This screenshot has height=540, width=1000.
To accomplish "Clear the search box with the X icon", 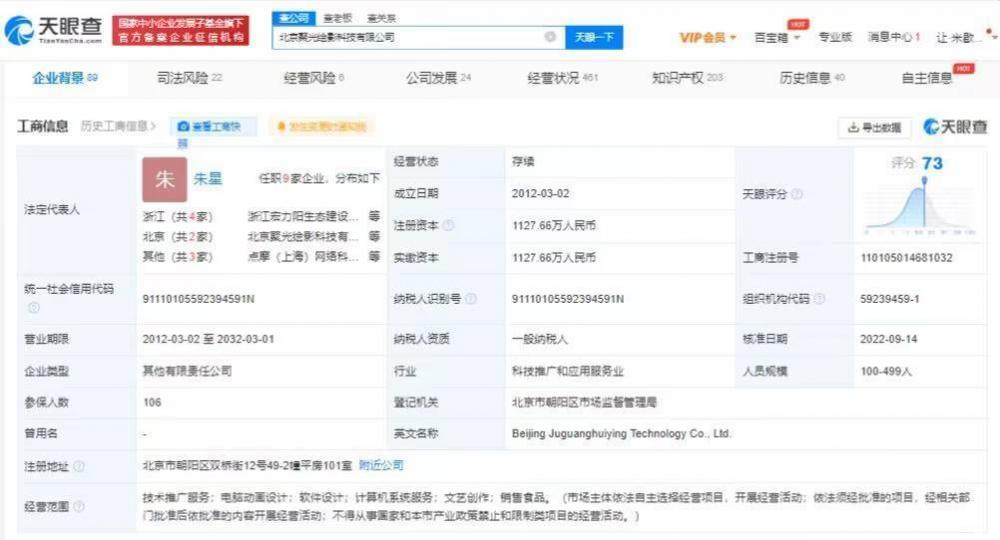I will tap(550, 37).
